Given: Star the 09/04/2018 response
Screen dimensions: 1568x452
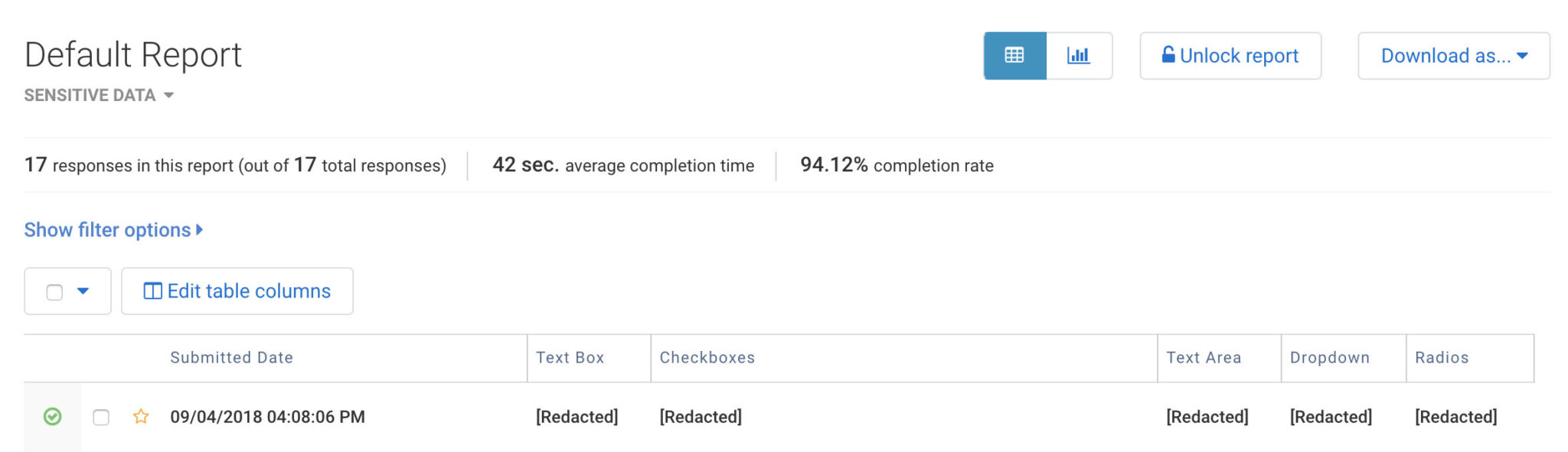Looking at the screenshot, I should 141,417.
